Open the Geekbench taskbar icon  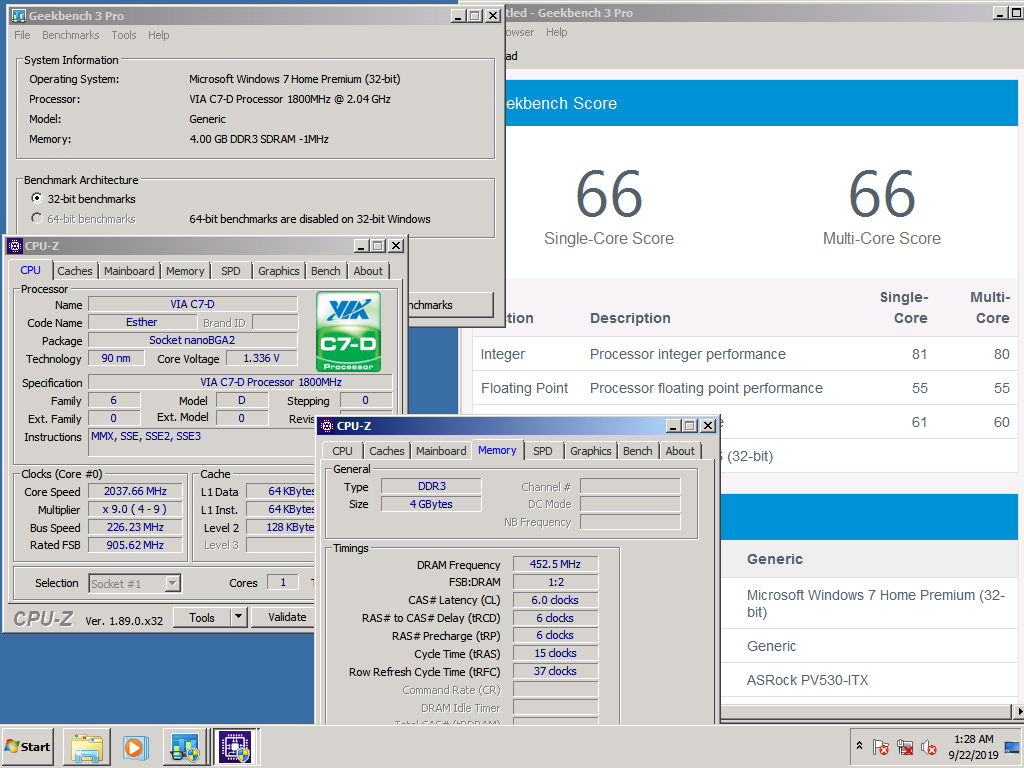tap(185, 747)
